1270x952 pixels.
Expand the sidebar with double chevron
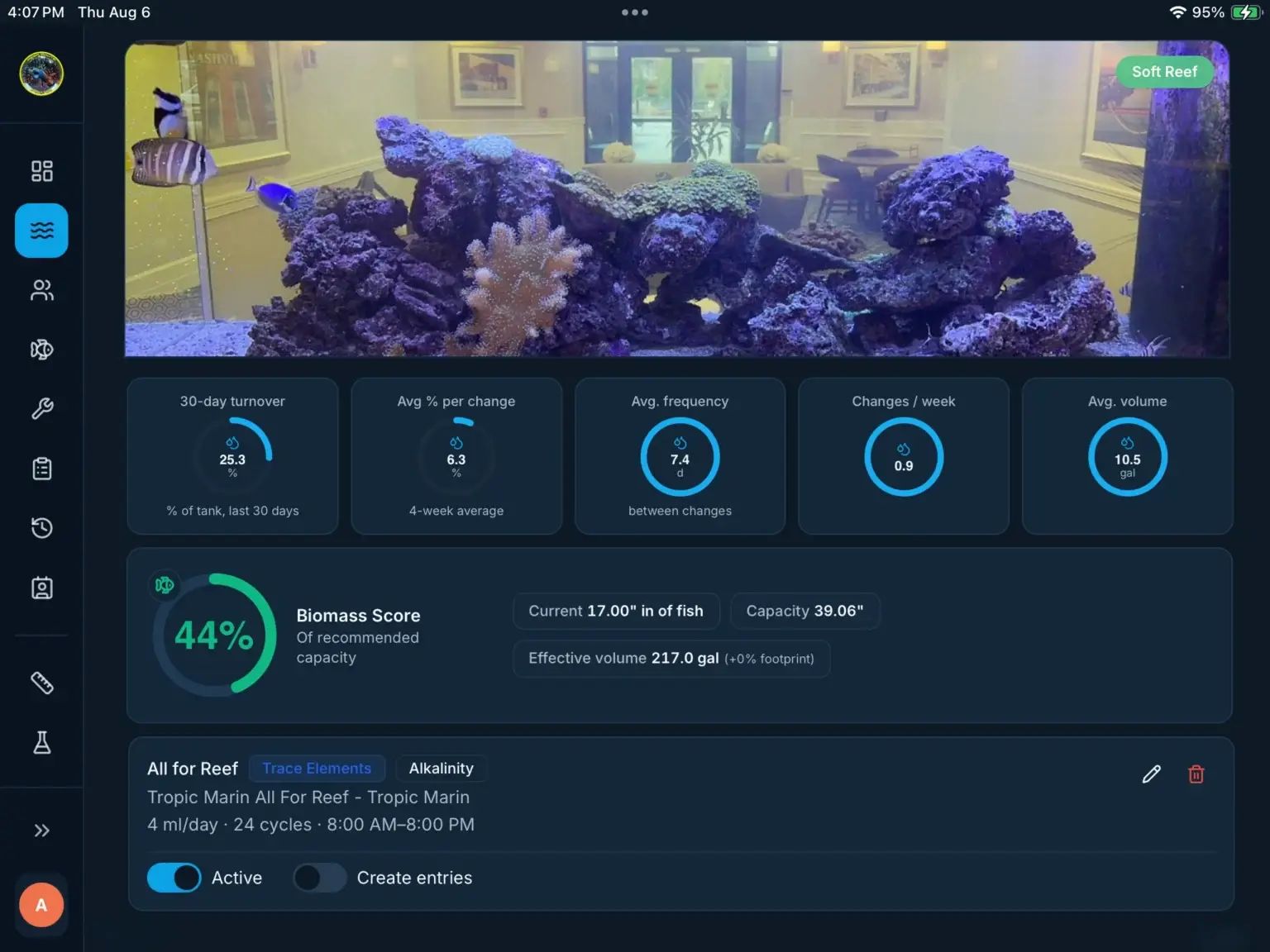coord(41,831)
